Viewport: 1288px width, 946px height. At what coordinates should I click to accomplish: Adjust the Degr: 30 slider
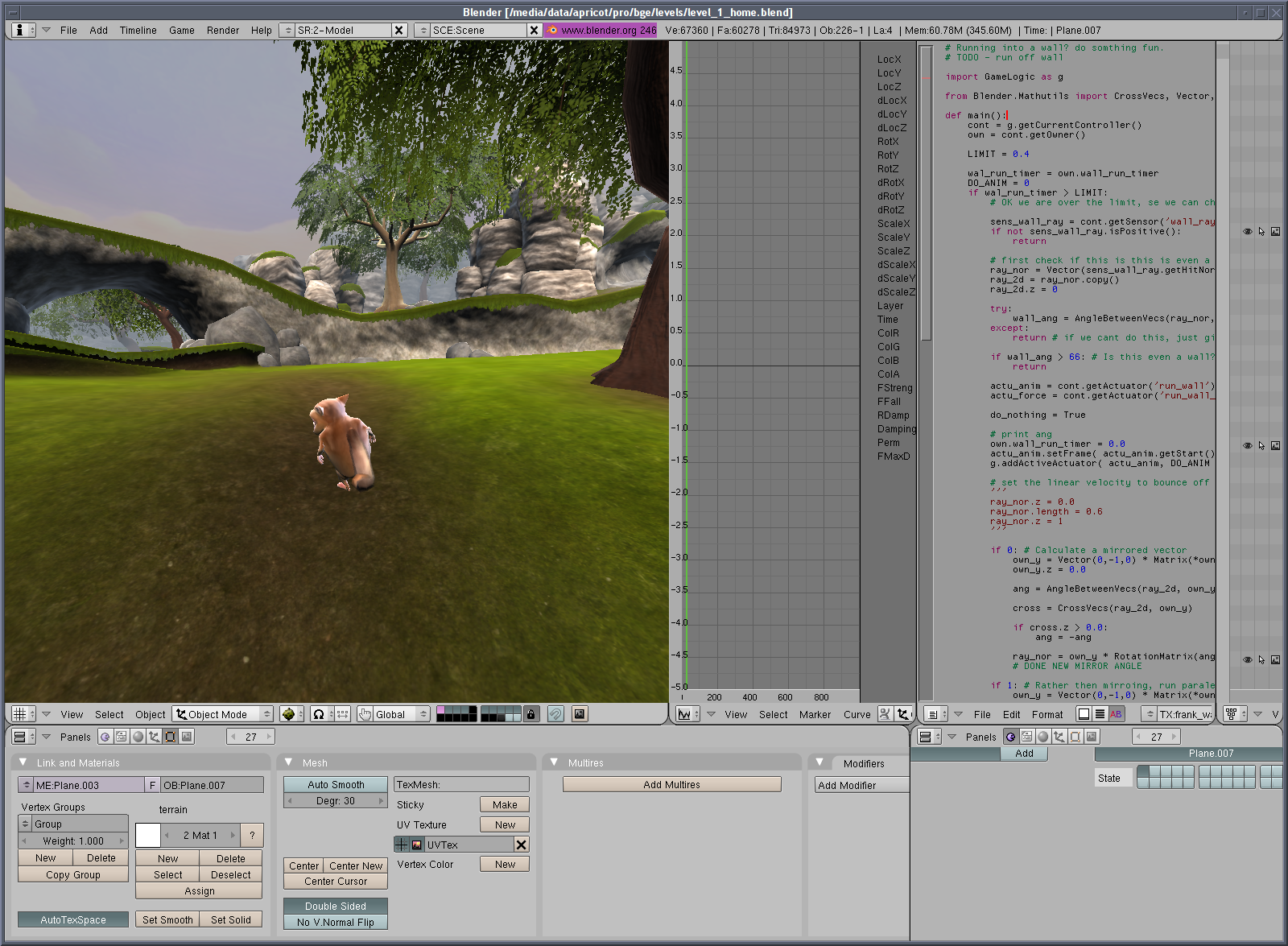pos(336,800)
